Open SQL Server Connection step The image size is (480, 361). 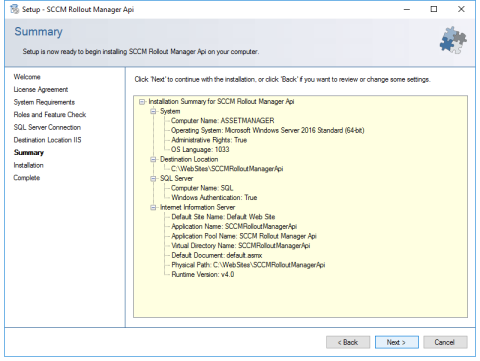coord(47,127)
